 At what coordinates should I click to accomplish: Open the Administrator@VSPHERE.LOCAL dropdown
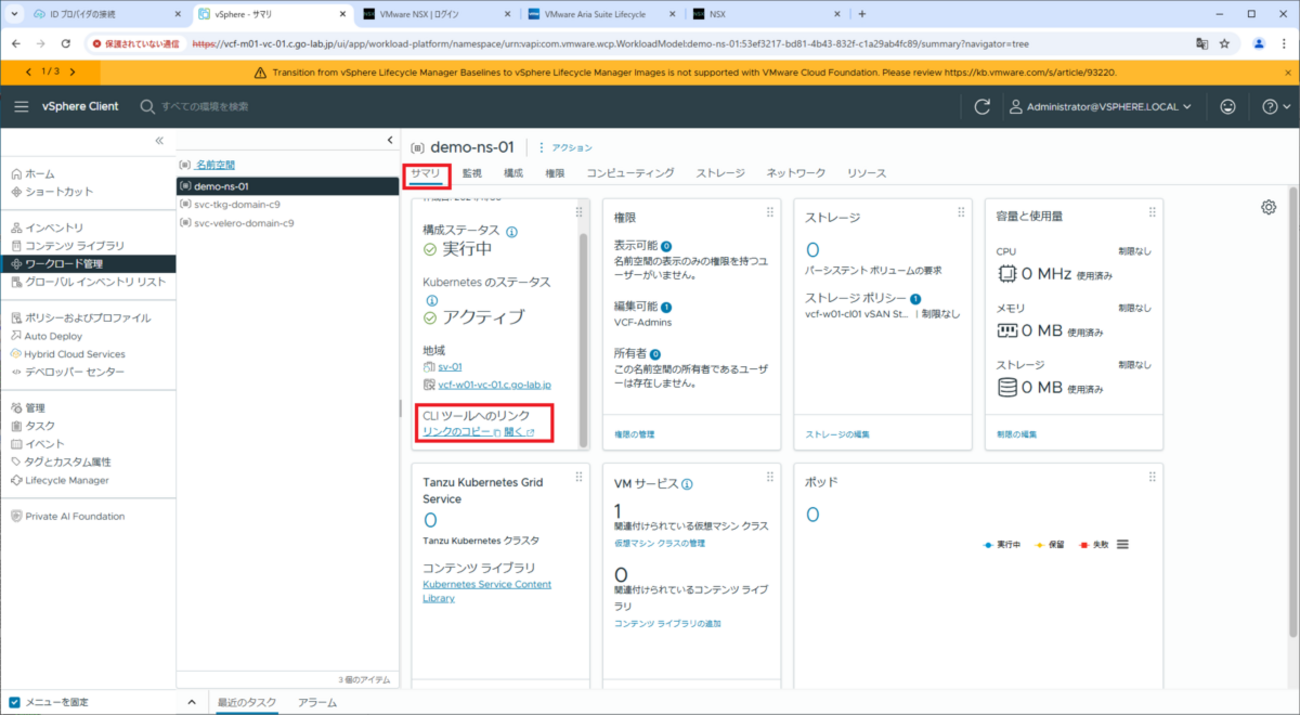click(1098, 106)
